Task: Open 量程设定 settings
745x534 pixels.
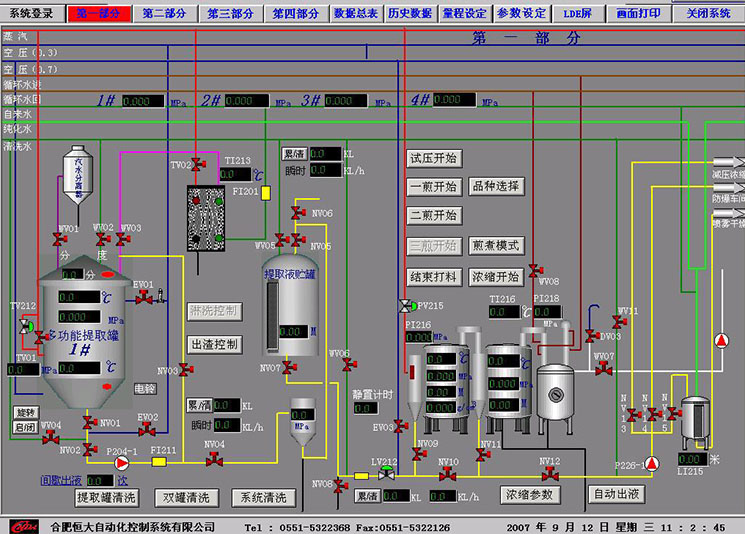Action: coord(465,13)
